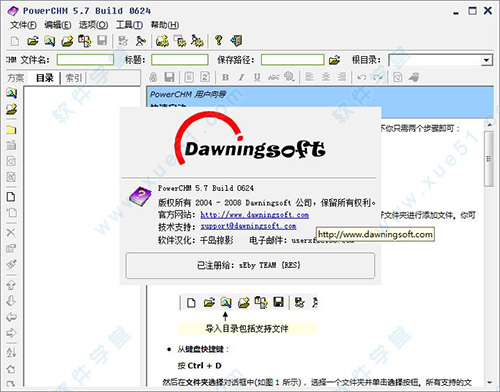Open help via yellow question mark icon
Screen dimensions: 500x392
click(219, 41)
